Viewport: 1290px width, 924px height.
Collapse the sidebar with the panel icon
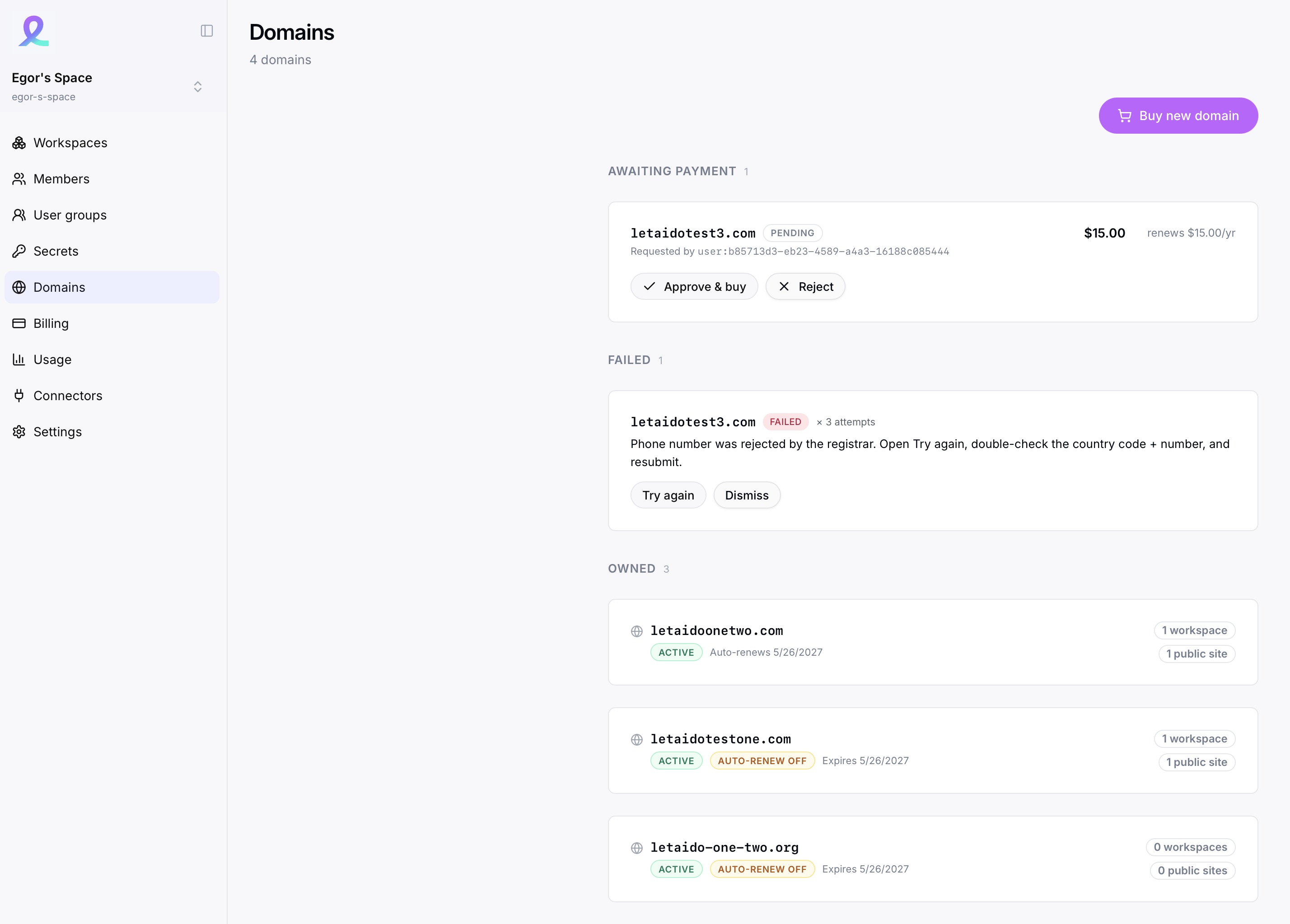pos(207,31)
